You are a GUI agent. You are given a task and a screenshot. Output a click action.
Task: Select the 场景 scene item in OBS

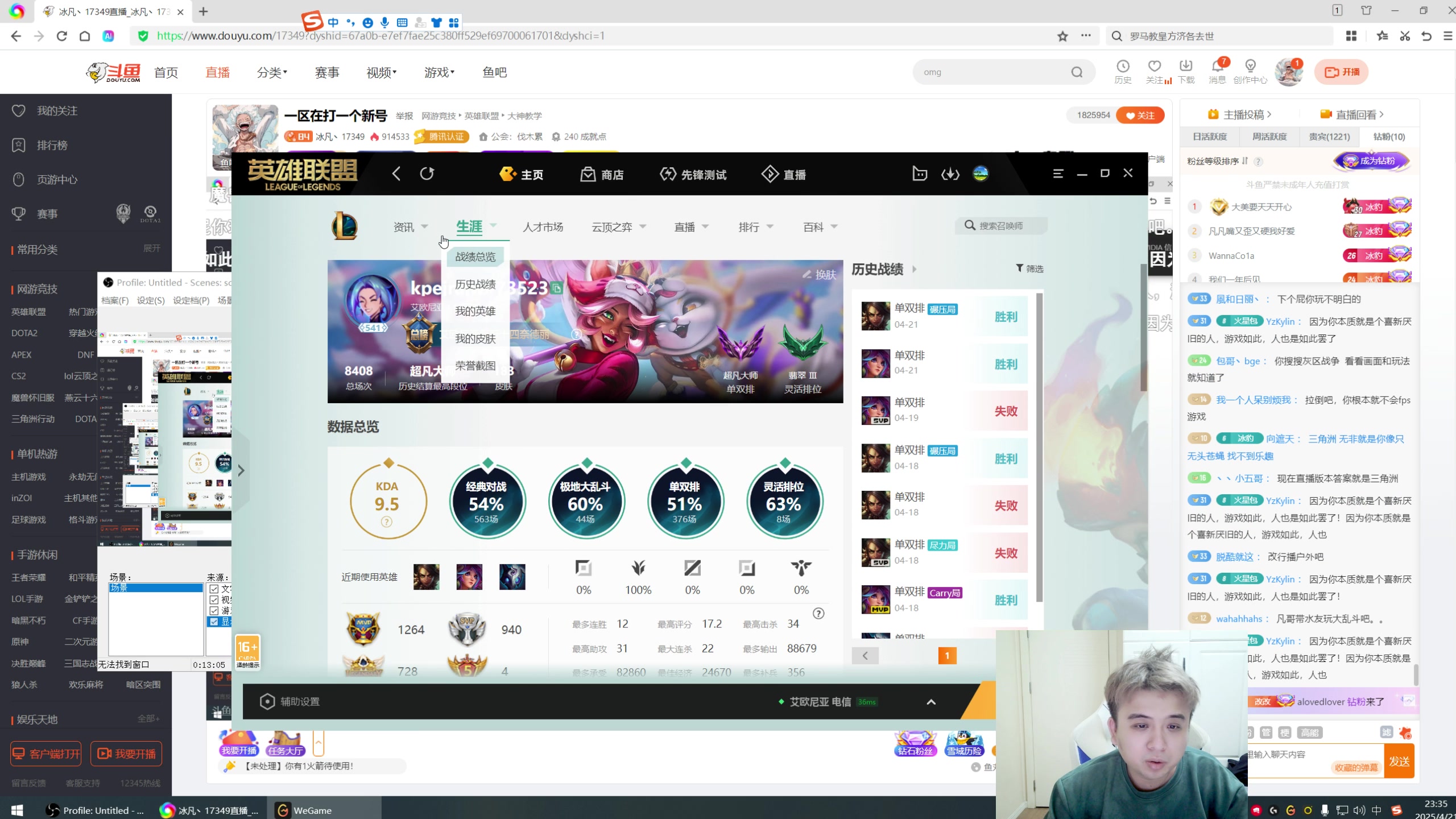click(156, 588)
